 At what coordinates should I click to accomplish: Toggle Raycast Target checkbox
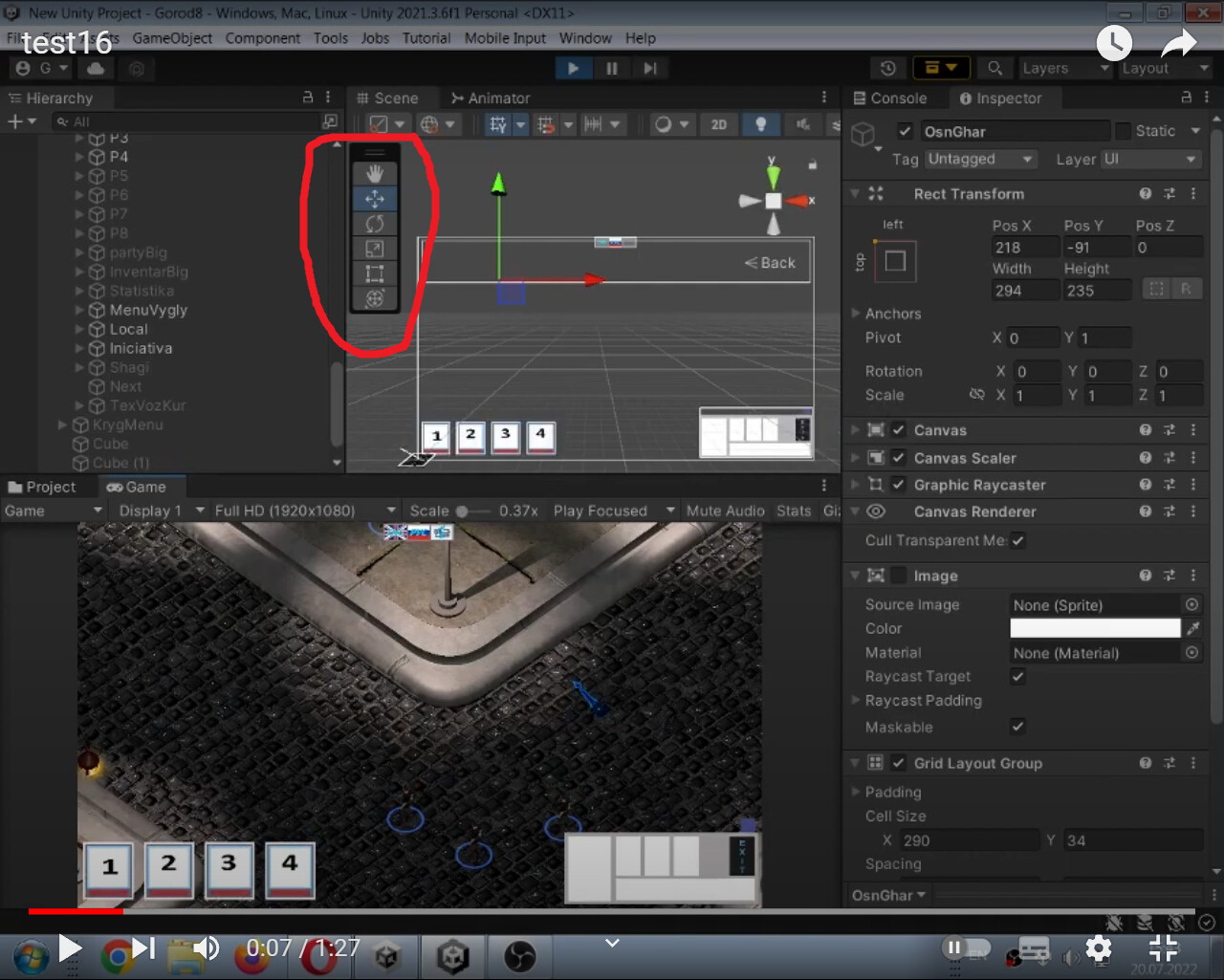[x=1017, y=676]
